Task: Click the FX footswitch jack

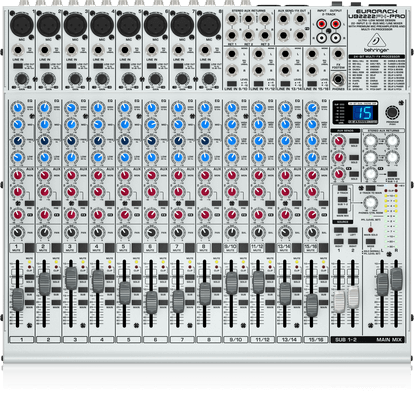Action: click(338, 53)
